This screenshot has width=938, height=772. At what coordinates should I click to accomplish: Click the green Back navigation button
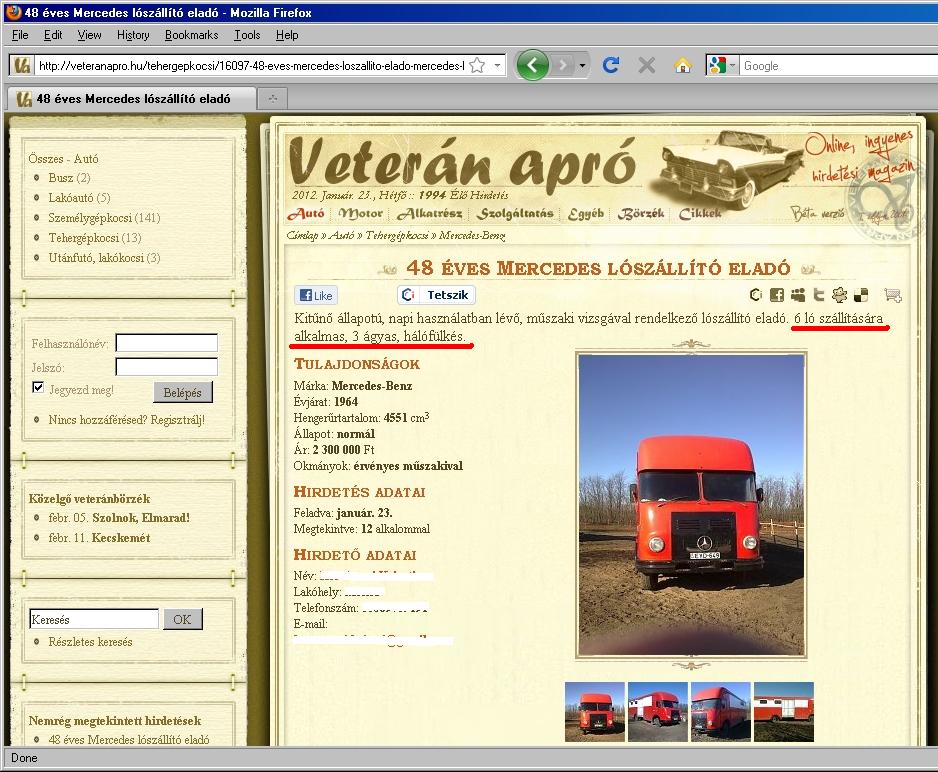tap(533, 66)
